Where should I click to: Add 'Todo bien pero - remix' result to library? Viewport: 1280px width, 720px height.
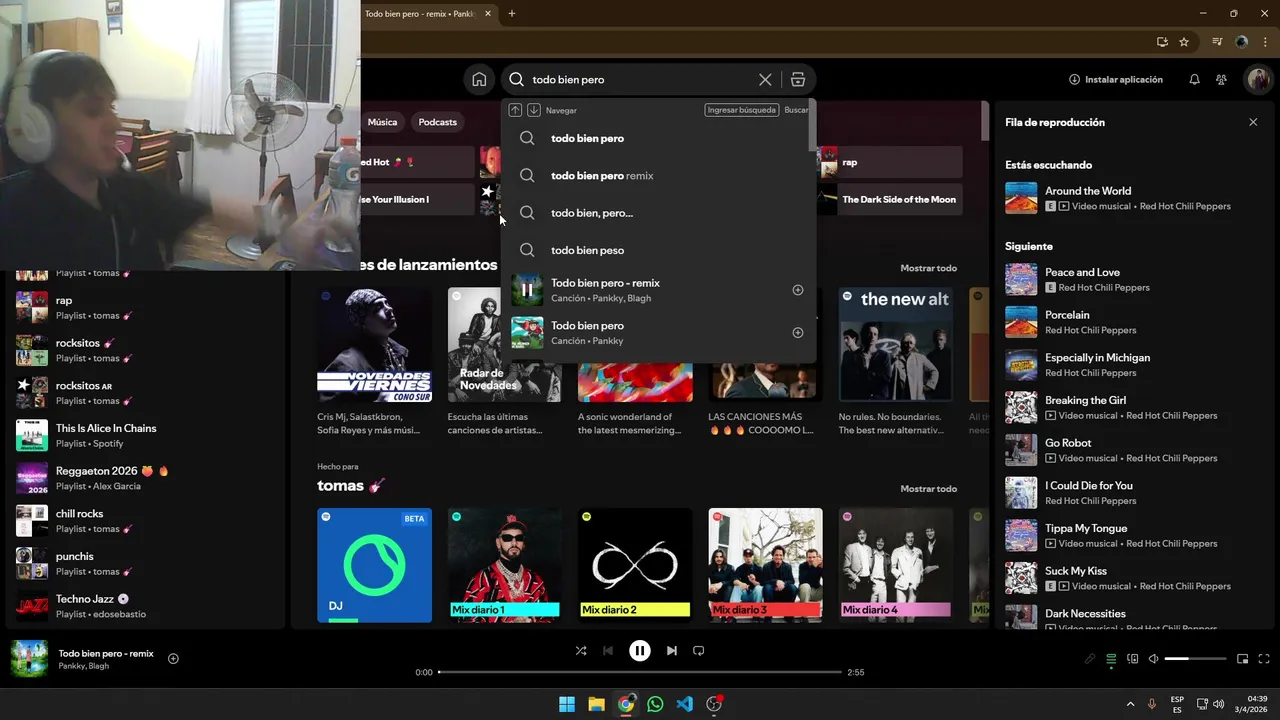tap(798, 290)
